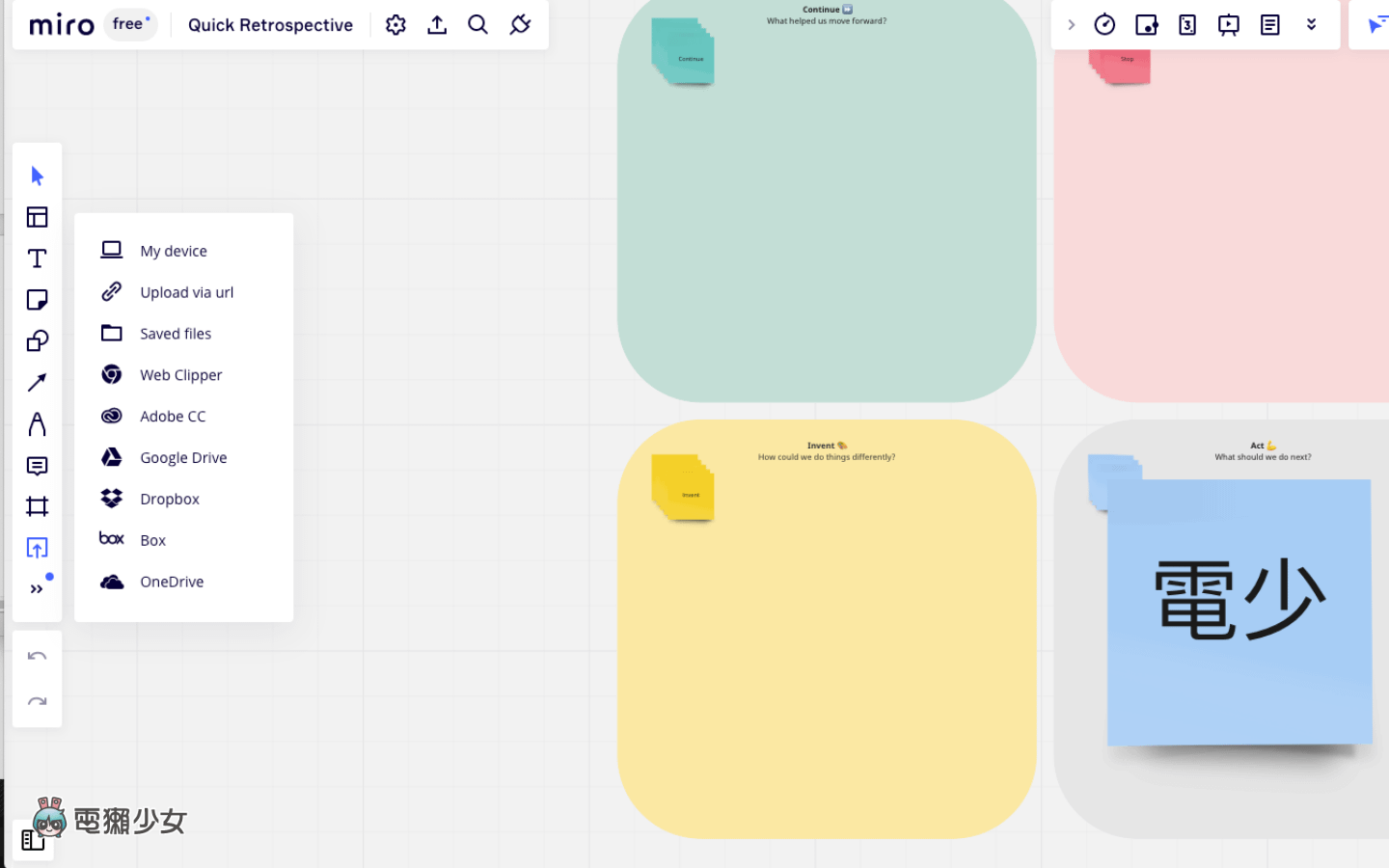Viewport: 1389px width, 868px height.
Task: Click the miro logo link
Action: [62, 25]
